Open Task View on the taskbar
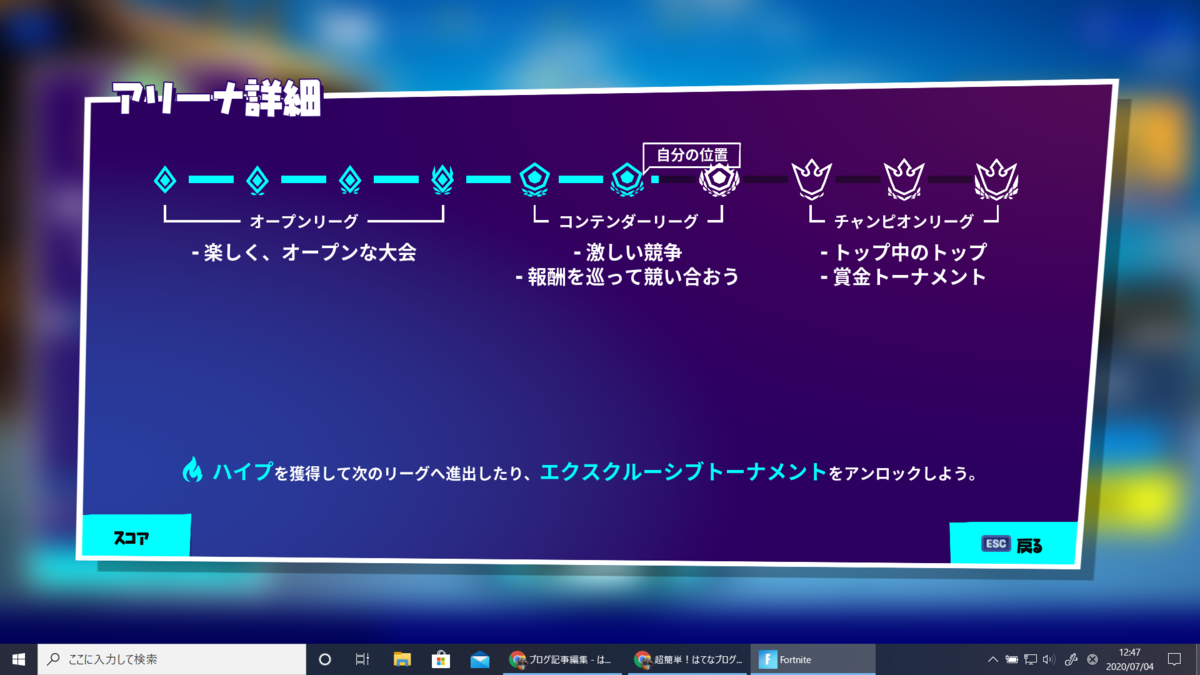This screenshot has width=1200, height=675. point(363,659)
